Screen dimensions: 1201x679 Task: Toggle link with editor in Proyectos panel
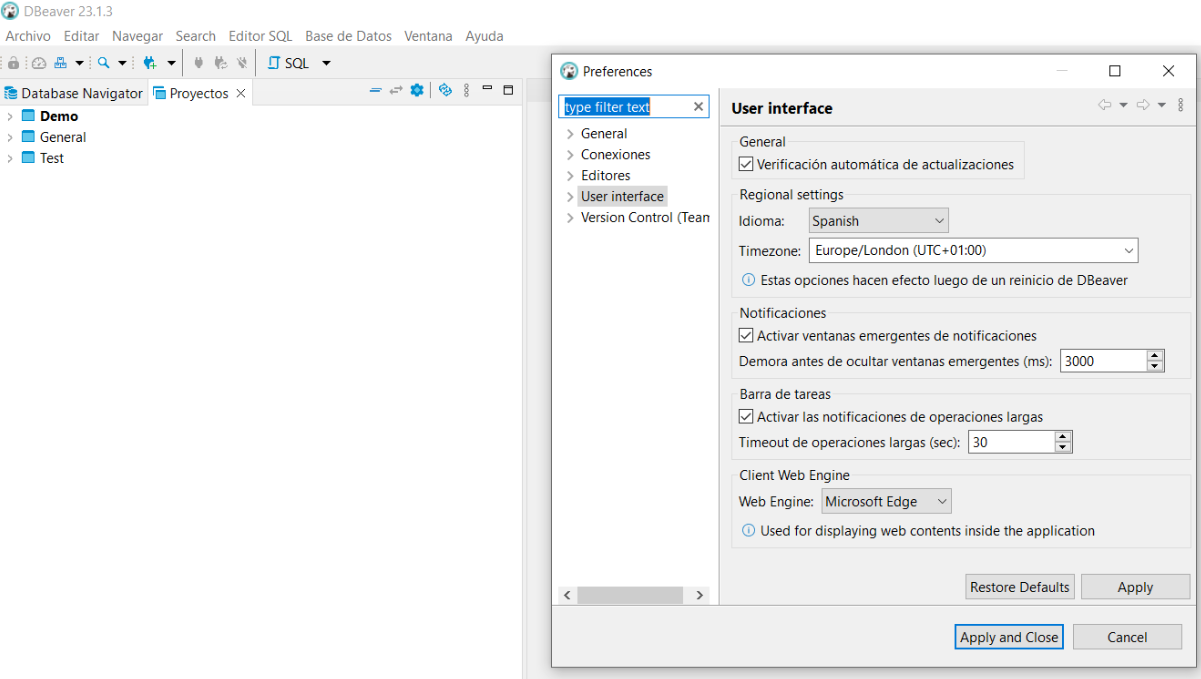coord(395,90)
